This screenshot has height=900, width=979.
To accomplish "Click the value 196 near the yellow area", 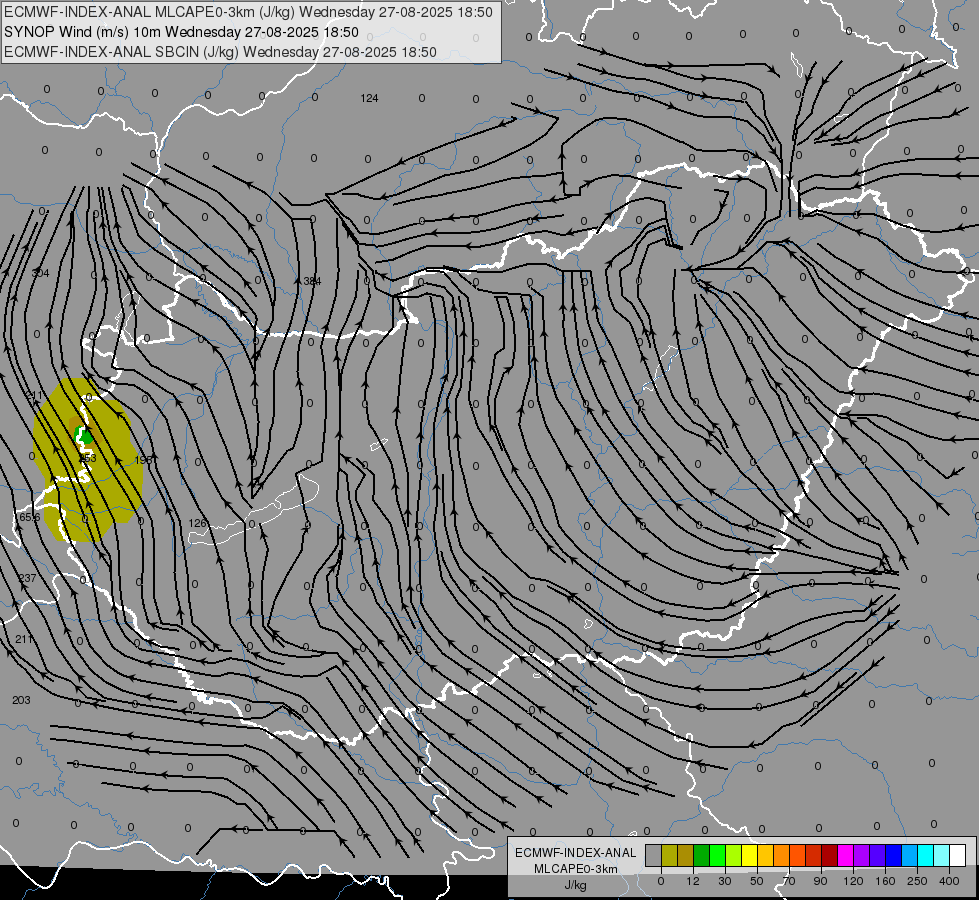I will click(x=144, y=460).
